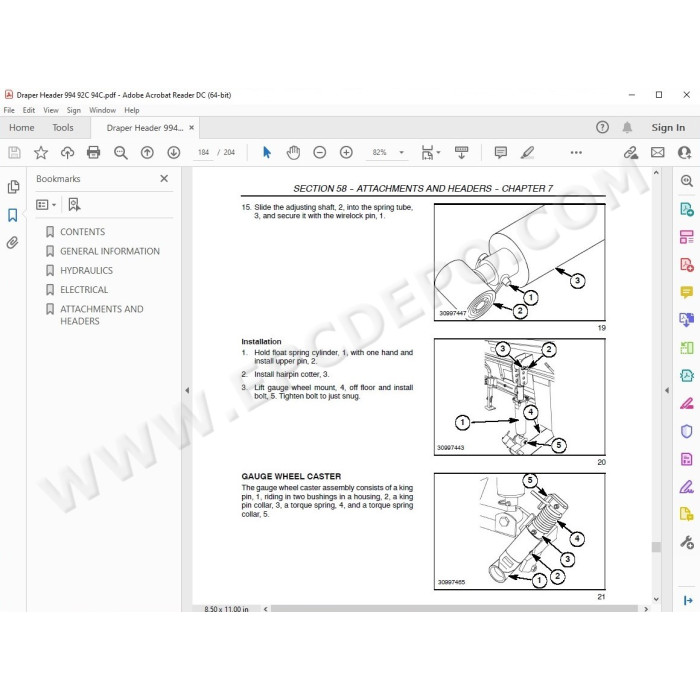Toggle the Bookmarks panel sidebar icon
The height and width of the screenshot is (700, 700).
coord(12,215)
